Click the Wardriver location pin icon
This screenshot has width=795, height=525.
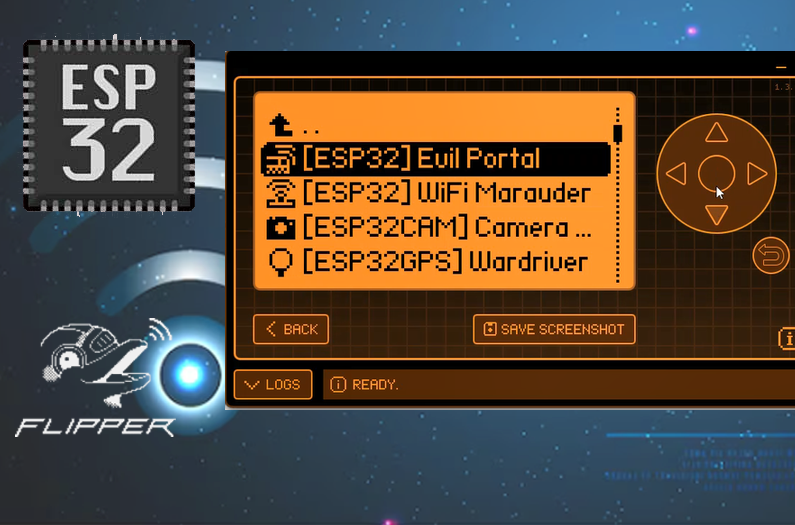tap(280, 262)
